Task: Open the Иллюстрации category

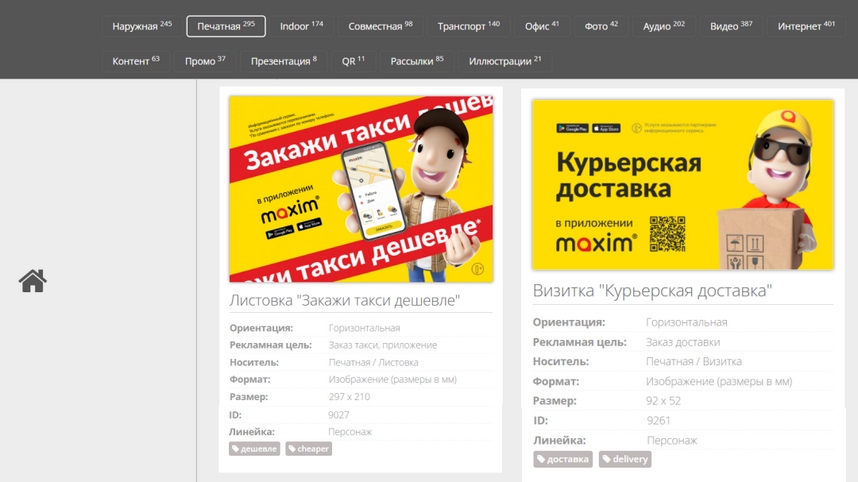Action: coord(505,61)
